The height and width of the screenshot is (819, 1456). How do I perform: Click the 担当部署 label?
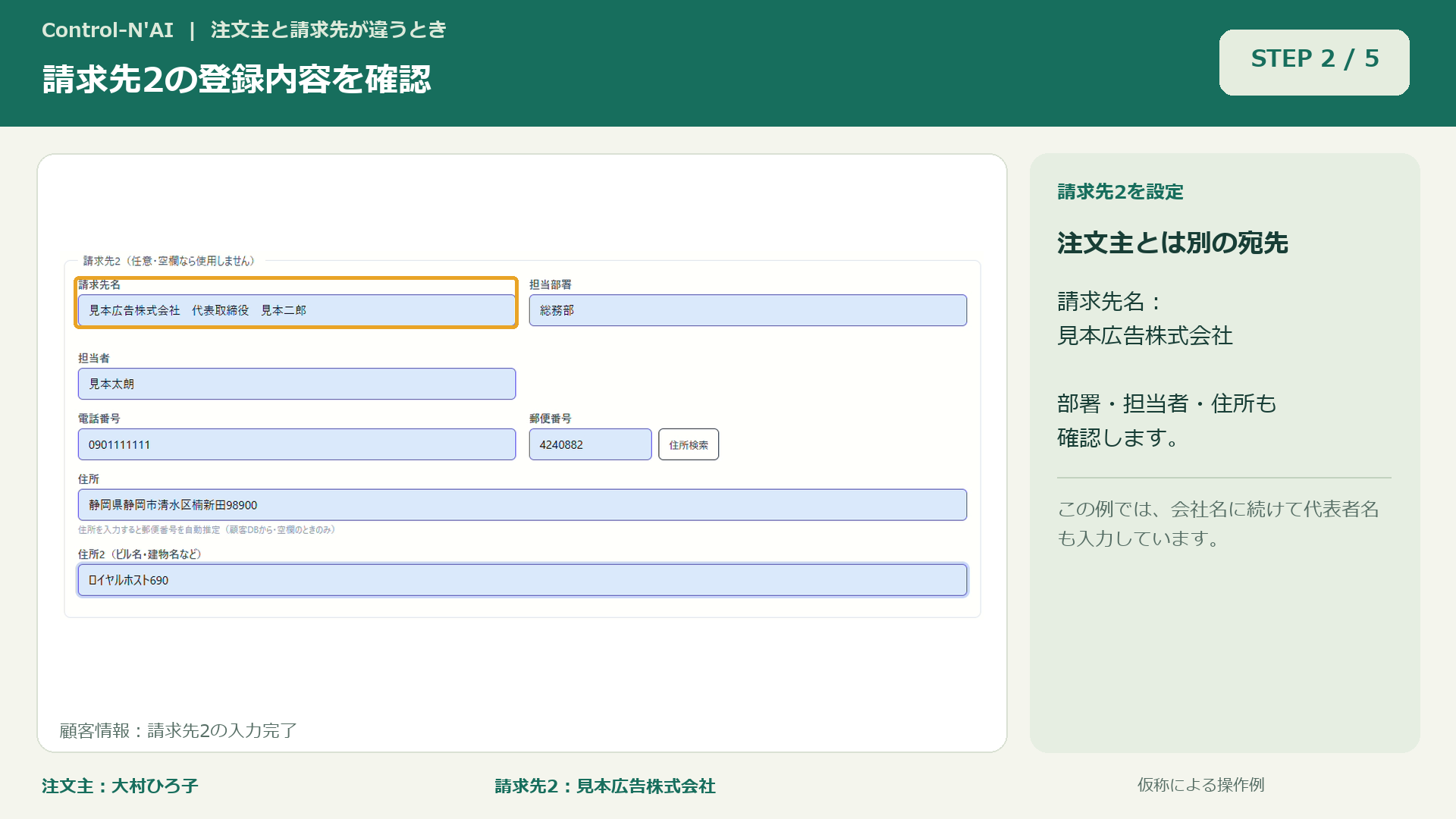click(x=551, y=284)
